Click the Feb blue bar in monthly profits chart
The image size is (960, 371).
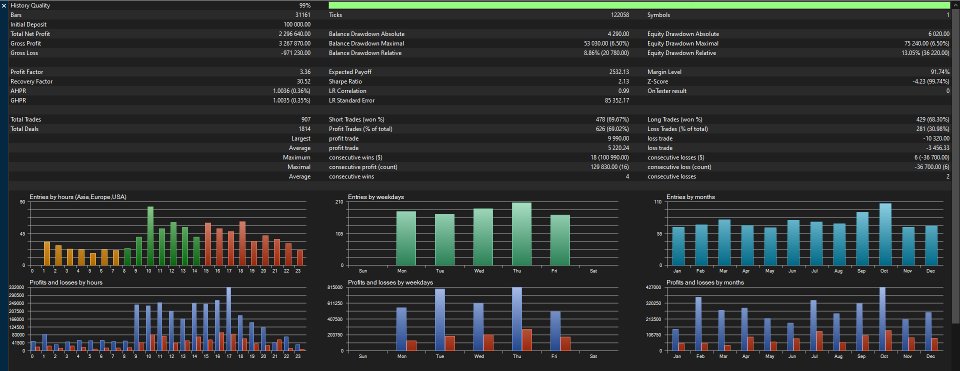click(x=698, y=323)
